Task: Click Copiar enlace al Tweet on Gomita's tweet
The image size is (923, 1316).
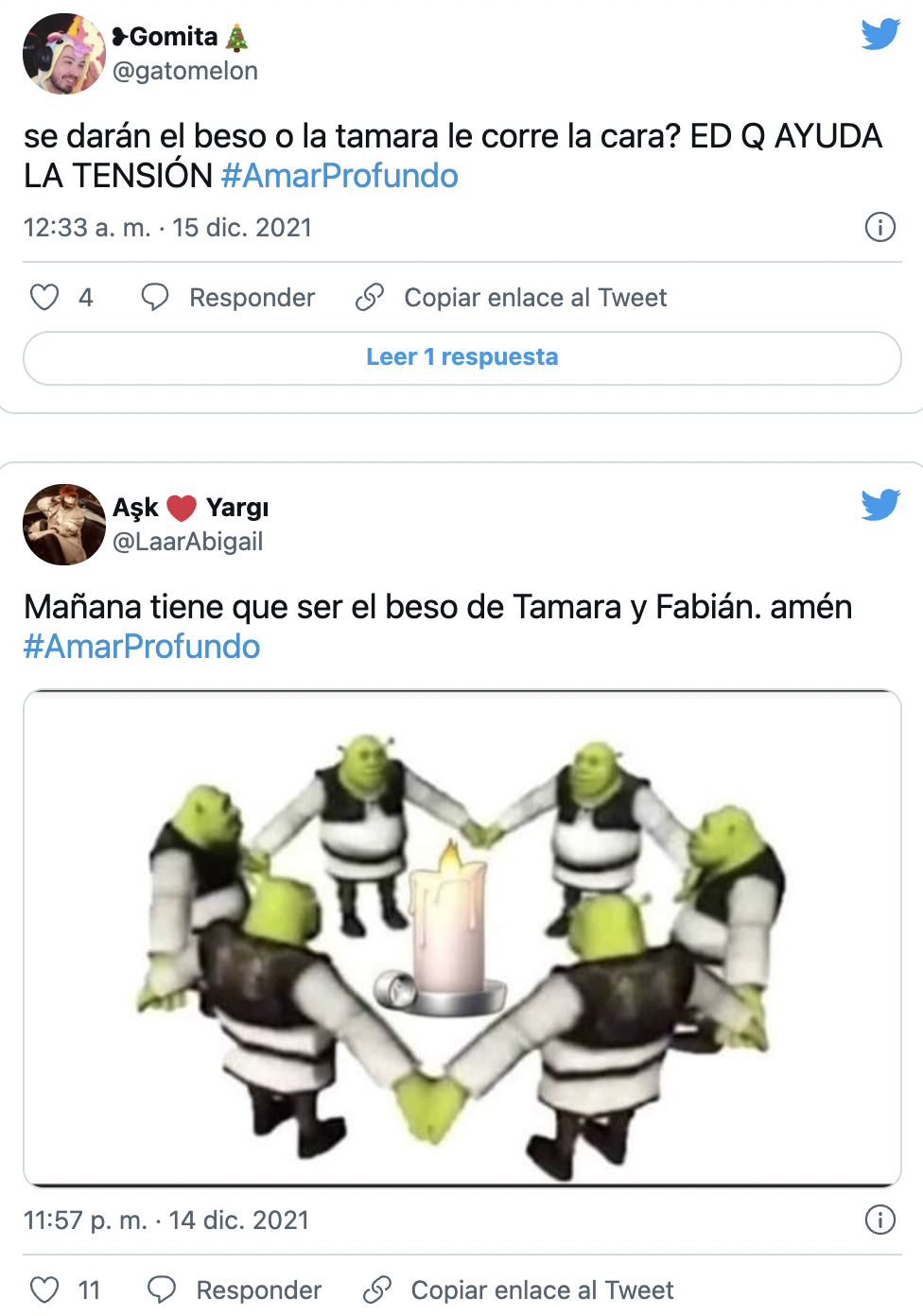Action: (x=535, y=298)
